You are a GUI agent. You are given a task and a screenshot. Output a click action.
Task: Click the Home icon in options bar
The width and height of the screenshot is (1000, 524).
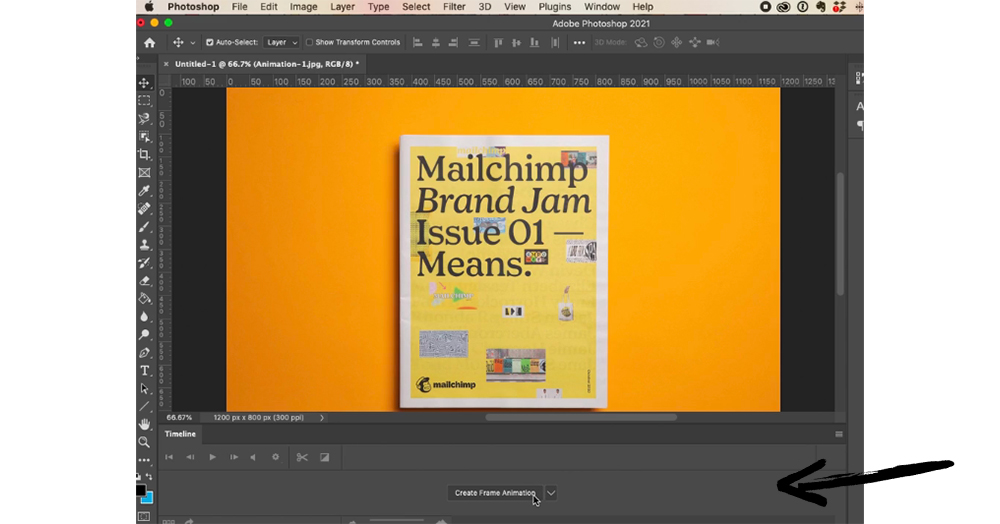pyautogui.click(x=149, y=43)
